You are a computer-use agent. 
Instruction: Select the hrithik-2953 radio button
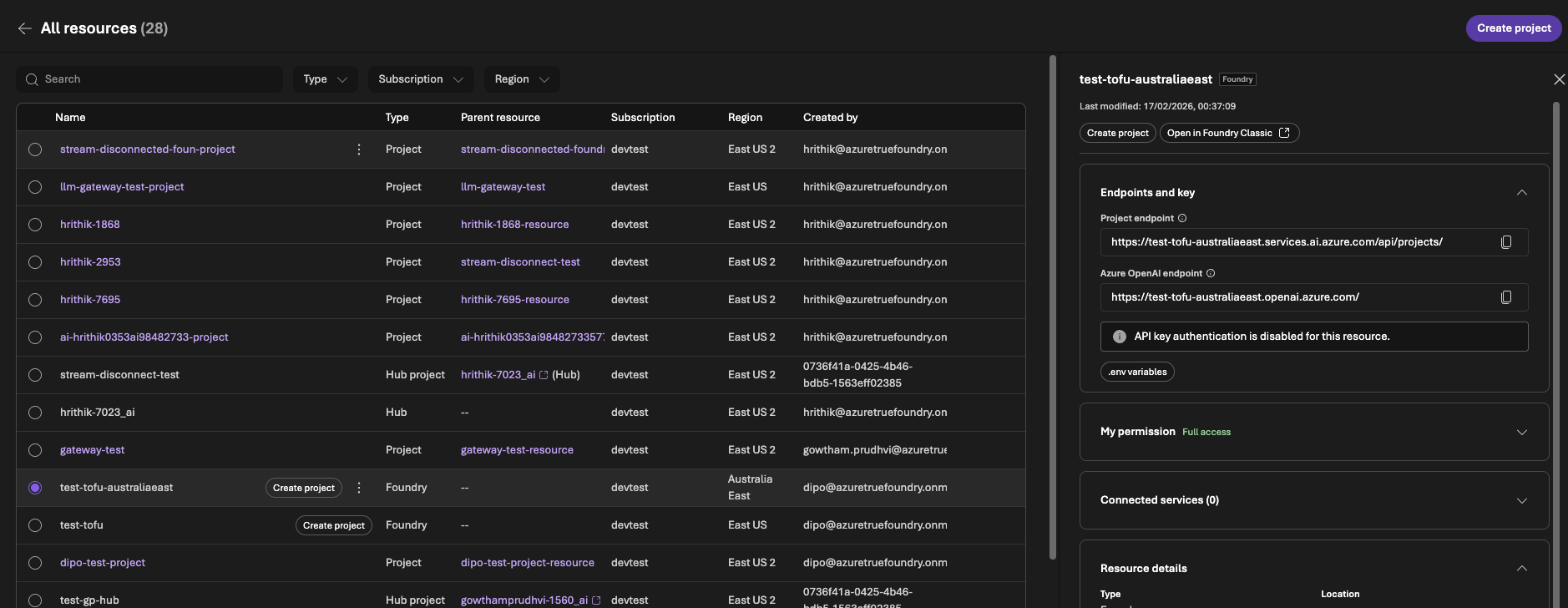(x=35, y=262)
